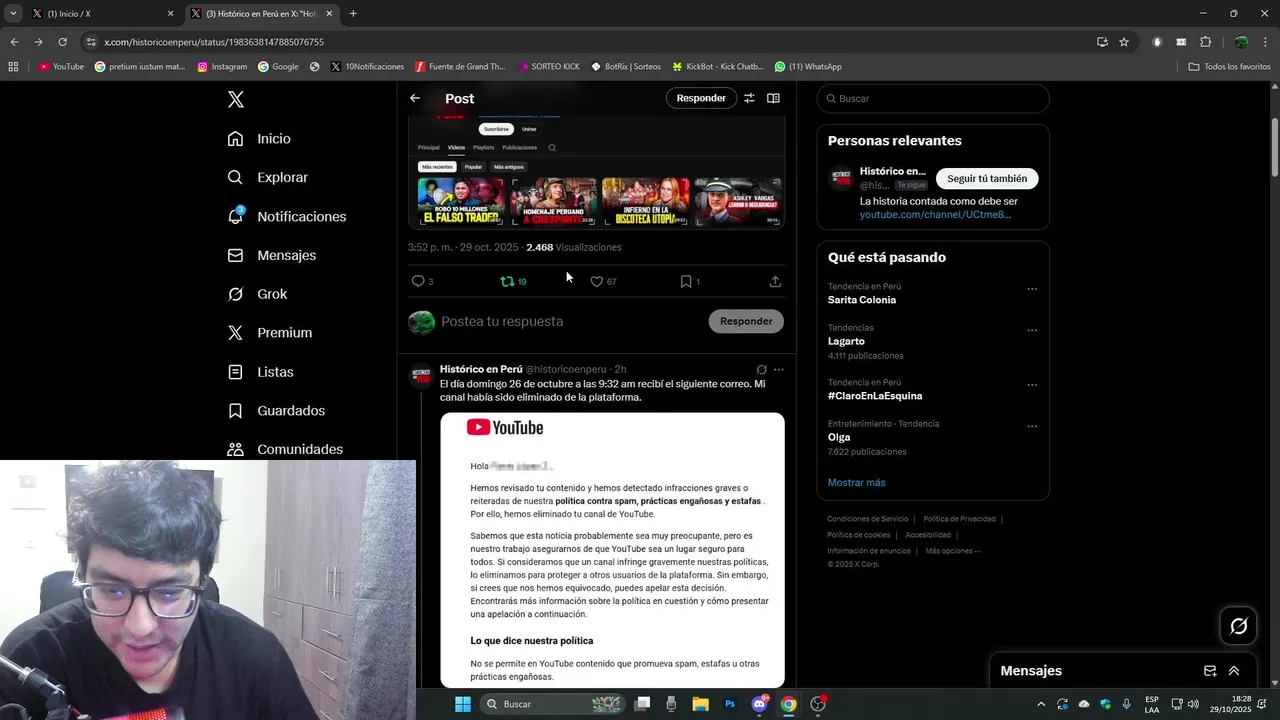
Task: Click Condiciones de Servicio link
Action: 867,519
